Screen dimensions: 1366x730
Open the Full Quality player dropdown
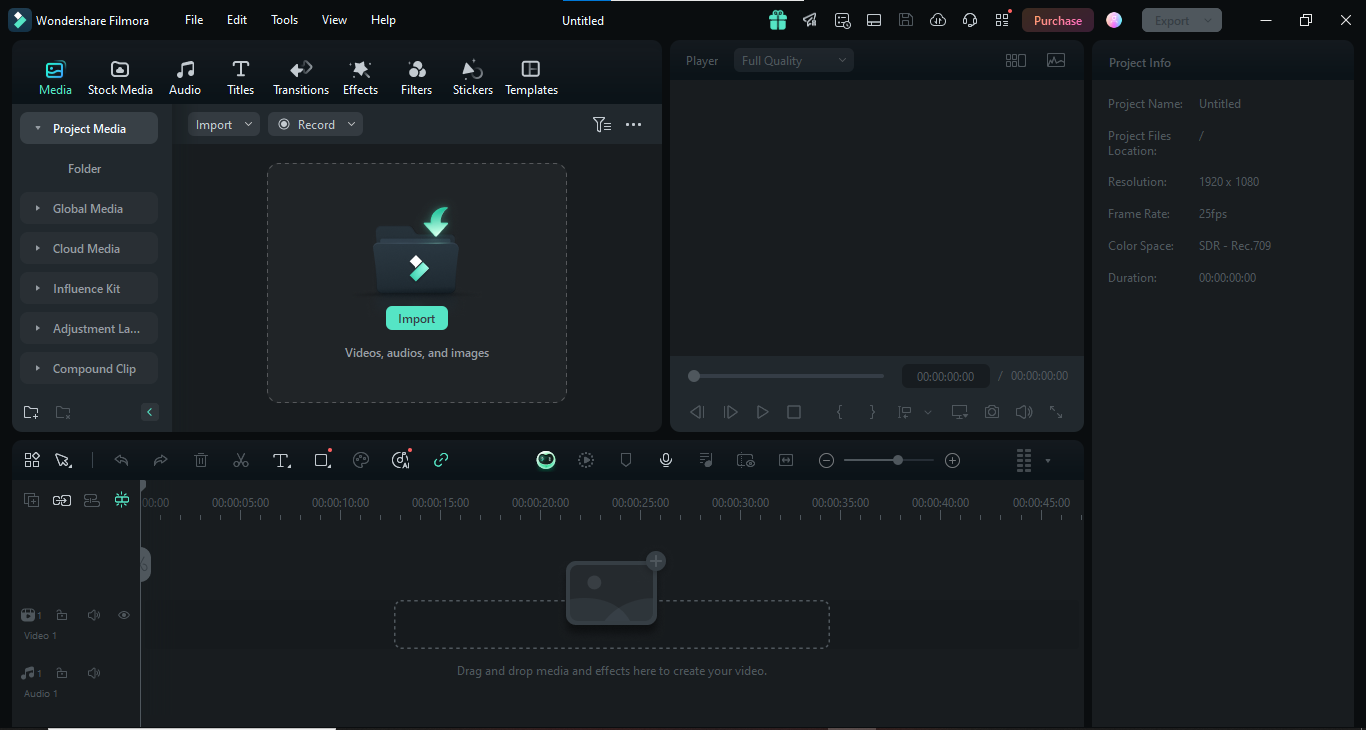(794, 60)
